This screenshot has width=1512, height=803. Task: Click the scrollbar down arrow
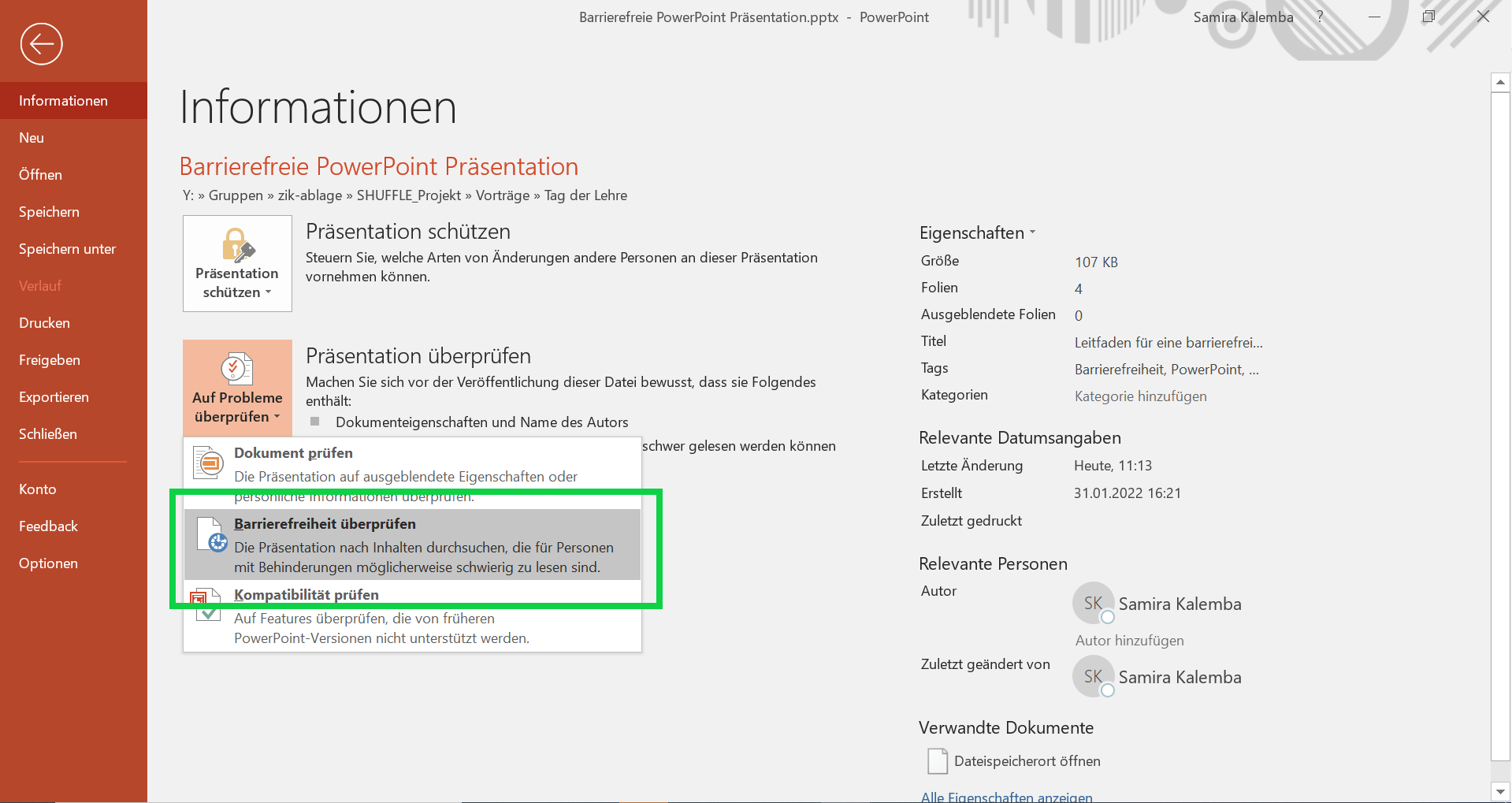click(x=1502, y=792)
